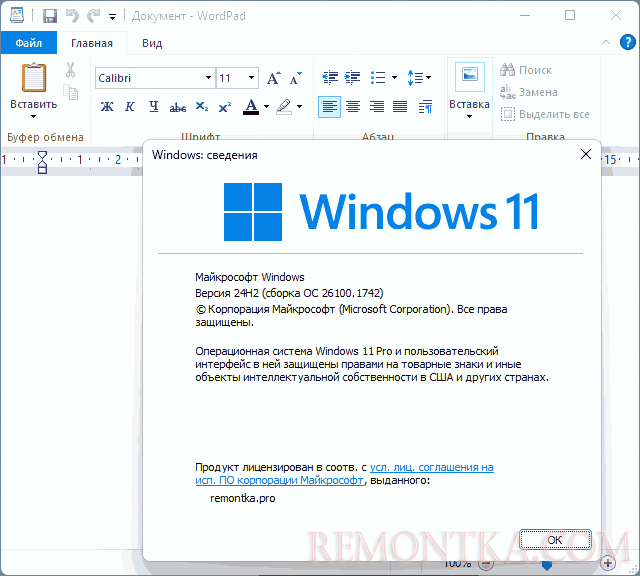640x576 pixels.
Task: Click the text "Версия 24H2 (сборка ОС 26100.1742)"
Action: point(289,293)
